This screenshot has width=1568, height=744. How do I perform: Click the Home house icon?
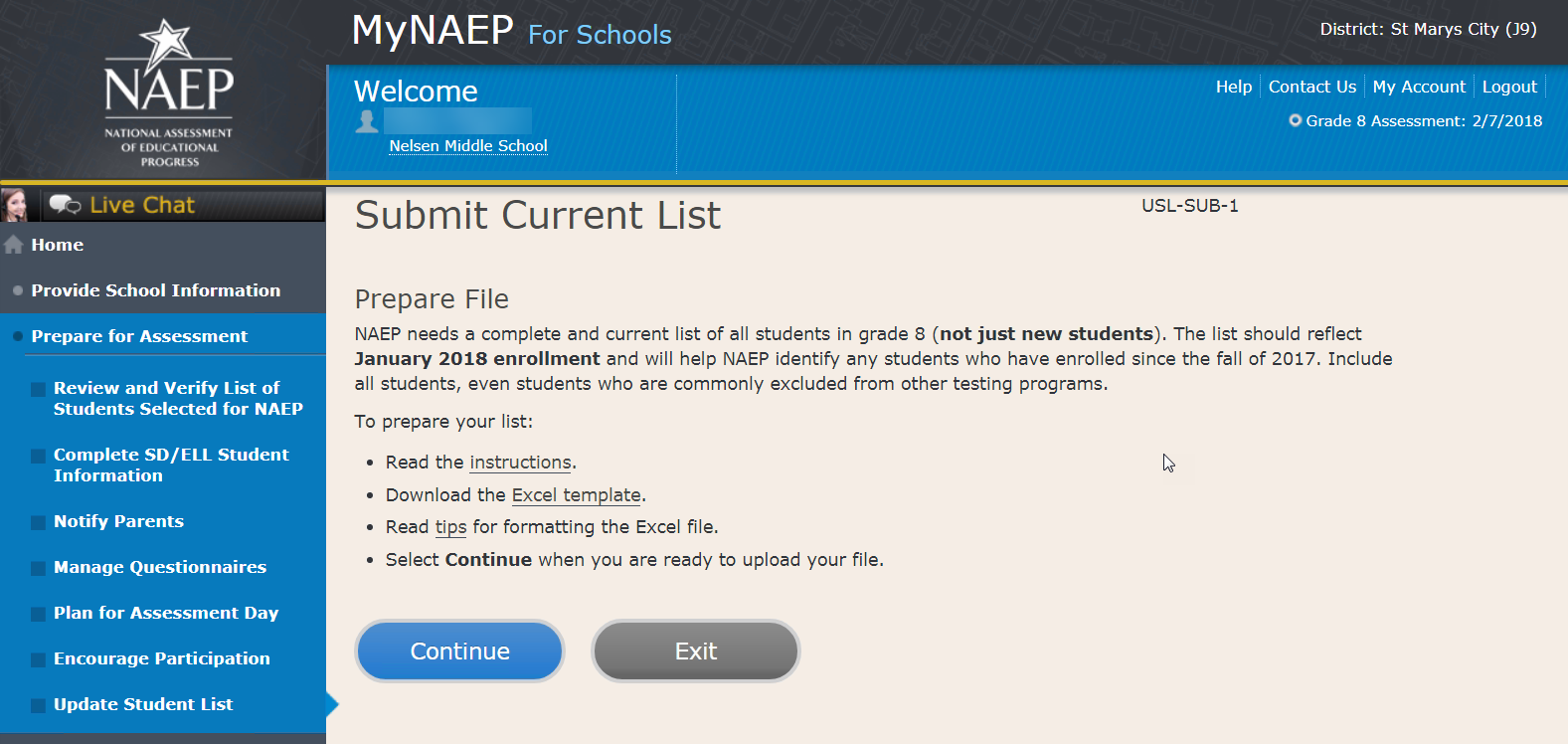14,245
